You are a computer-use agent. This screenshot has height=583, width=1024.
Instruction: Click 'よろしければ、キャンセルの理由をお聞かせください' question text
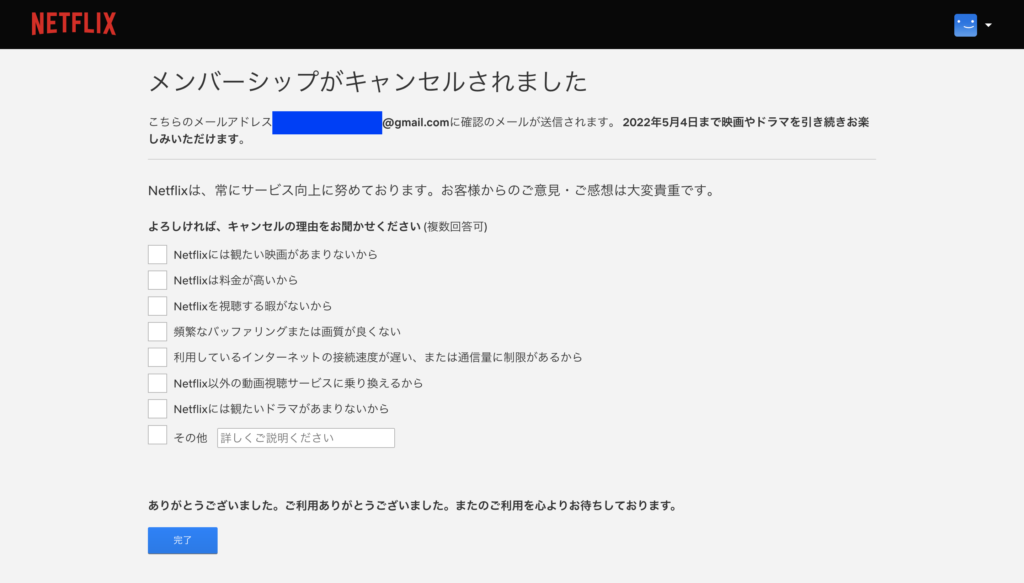point(284,227)
